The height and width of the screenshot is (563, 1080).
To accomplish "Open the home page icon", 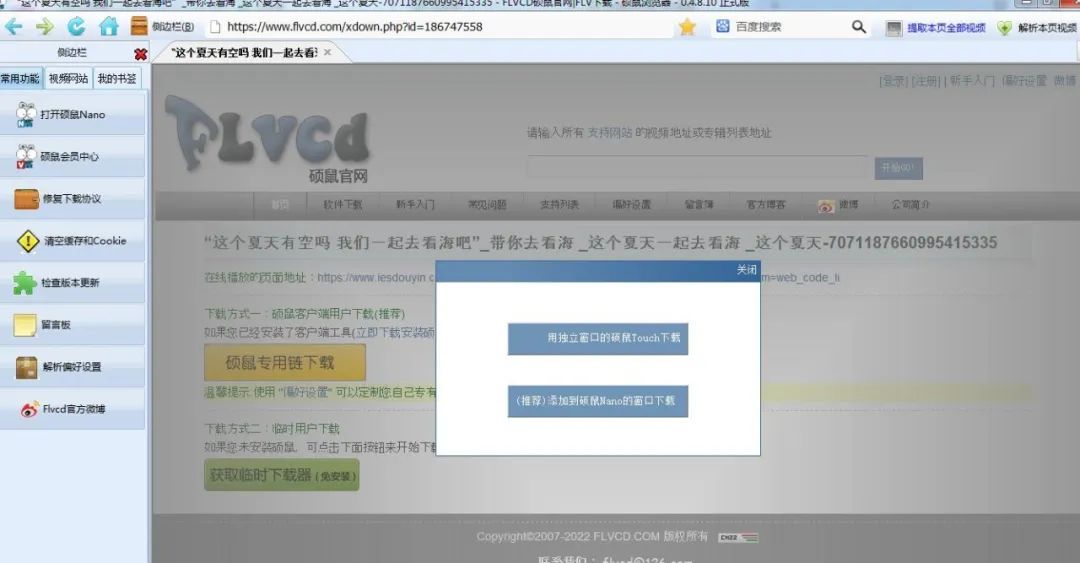I will [108, 27].
